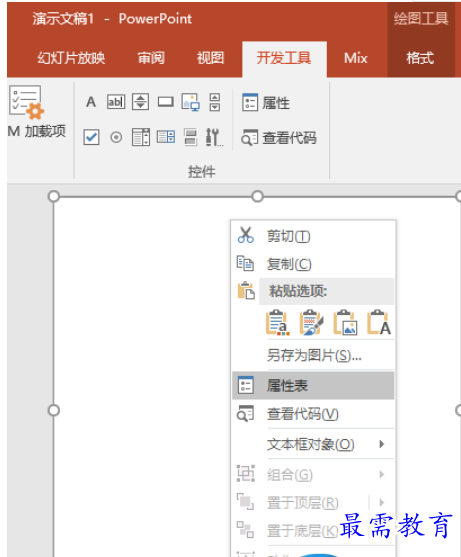461x557 pixels.
Task: Switch to the 幻灯片放映 tab
Action: click(71, 58)
